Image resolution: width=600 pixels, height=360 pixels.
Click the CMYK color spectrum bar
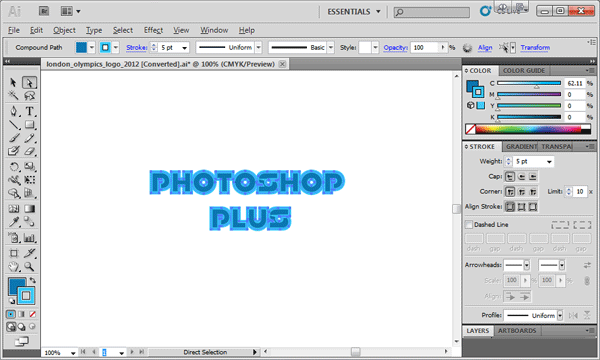pos(528,129)
